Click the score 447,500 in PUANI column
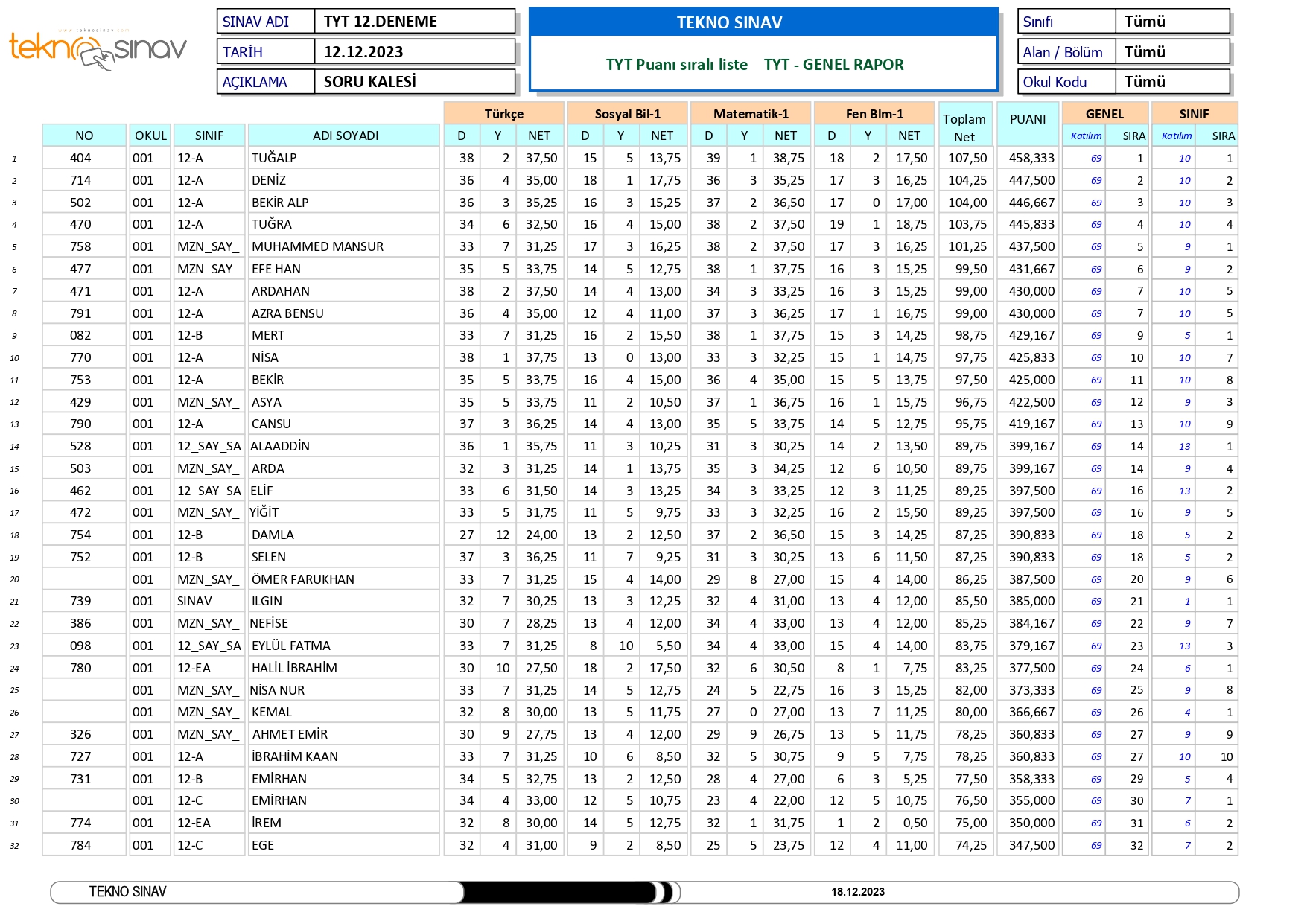 (1031, 180)
